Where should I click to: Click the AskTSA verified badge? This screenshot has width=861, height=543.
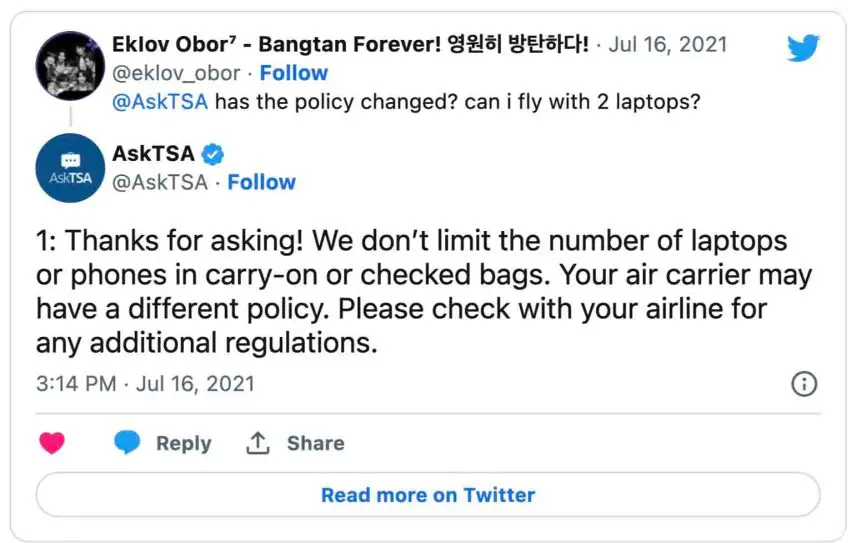pos(212,154)
